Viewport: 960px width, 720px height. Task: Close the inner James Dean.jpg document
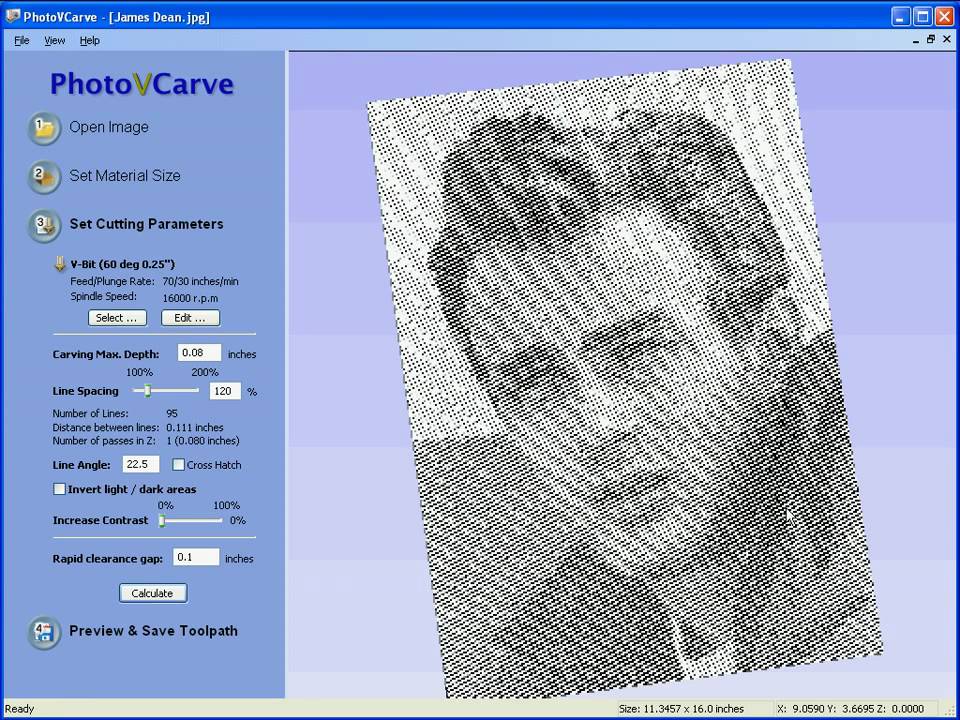tap(946, 39)
